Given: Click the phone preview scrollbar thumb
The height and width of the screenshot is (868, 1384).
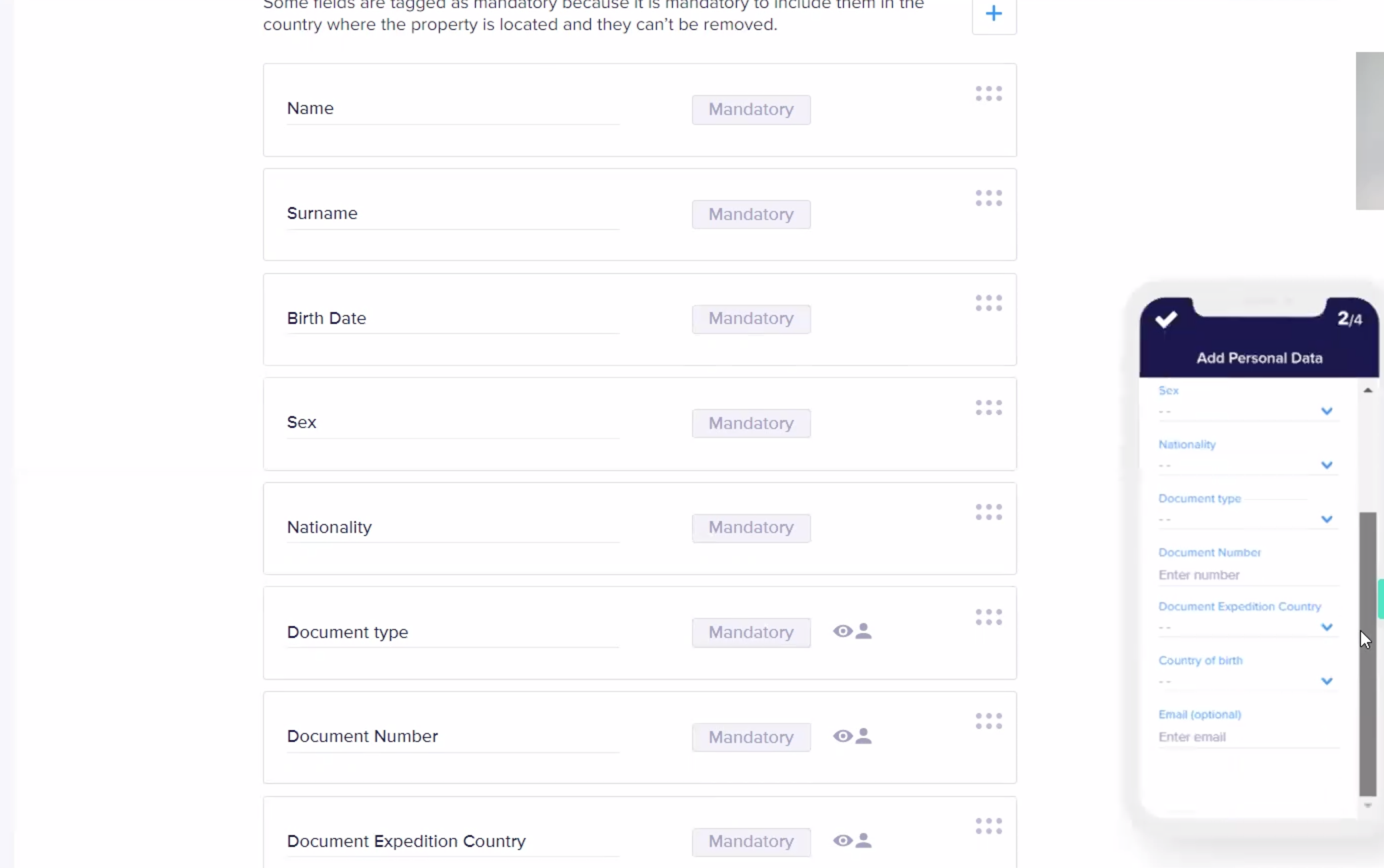Looking at the screenshot, I should pos(1367,653).
